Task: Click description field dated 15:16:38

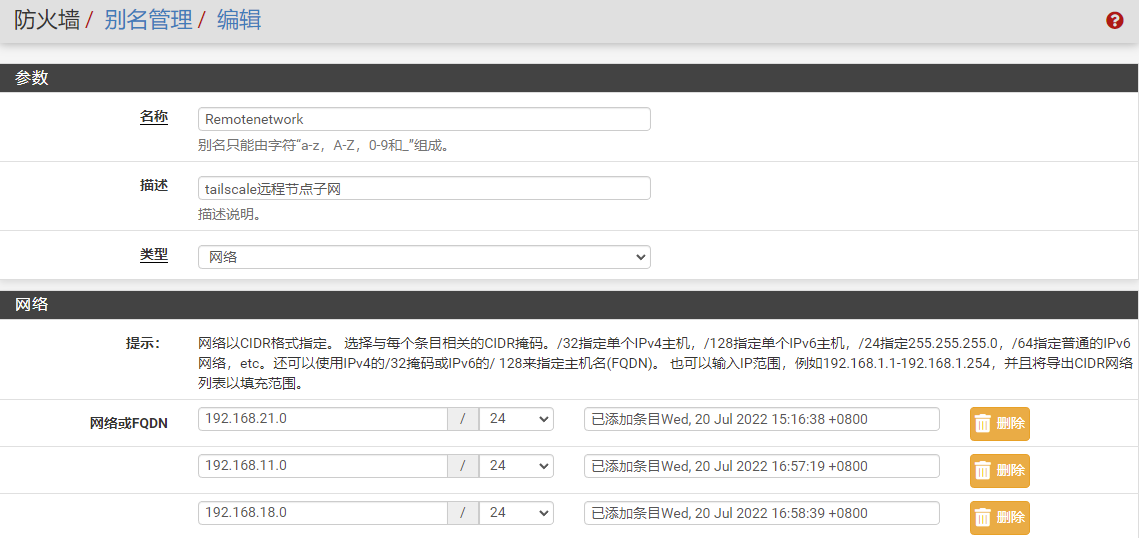Action: (761, 419)
